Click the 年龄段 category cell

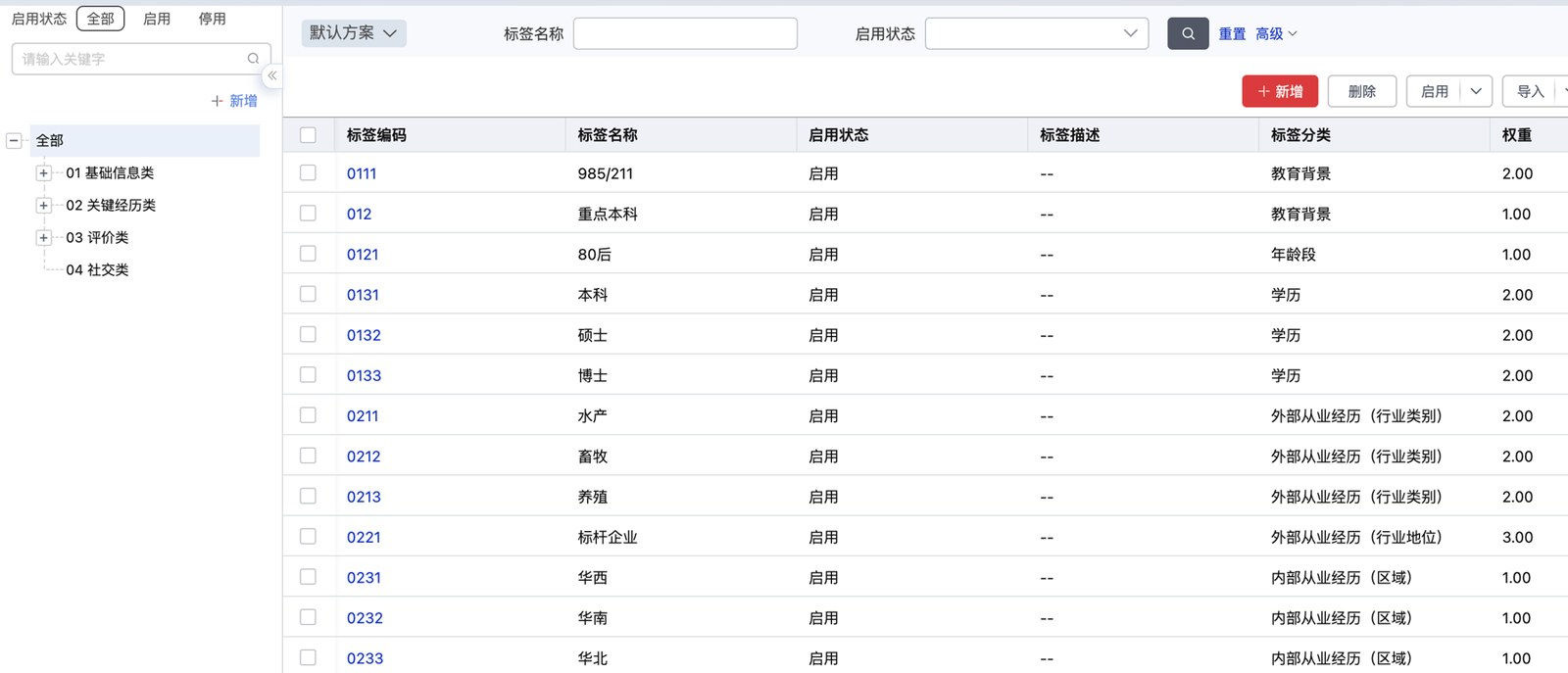click(1294, 255)
